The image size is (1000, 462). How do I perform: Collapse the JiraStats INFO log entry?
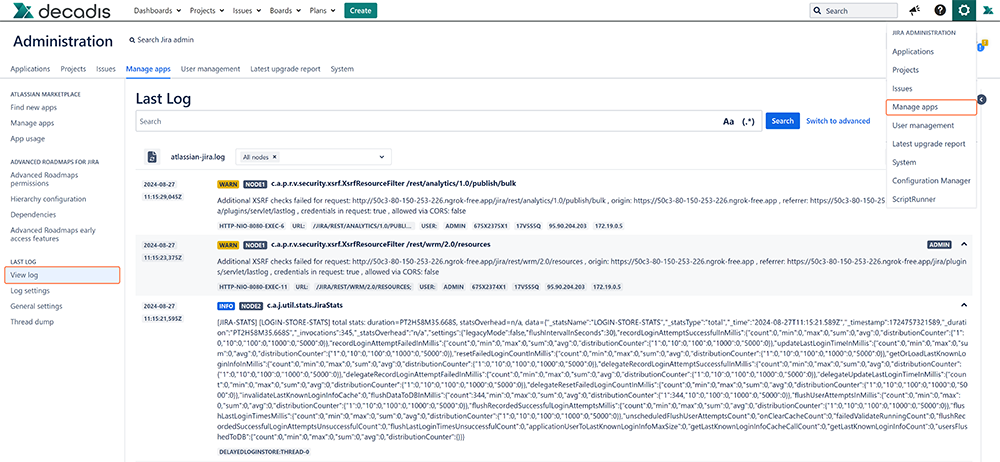963,305
